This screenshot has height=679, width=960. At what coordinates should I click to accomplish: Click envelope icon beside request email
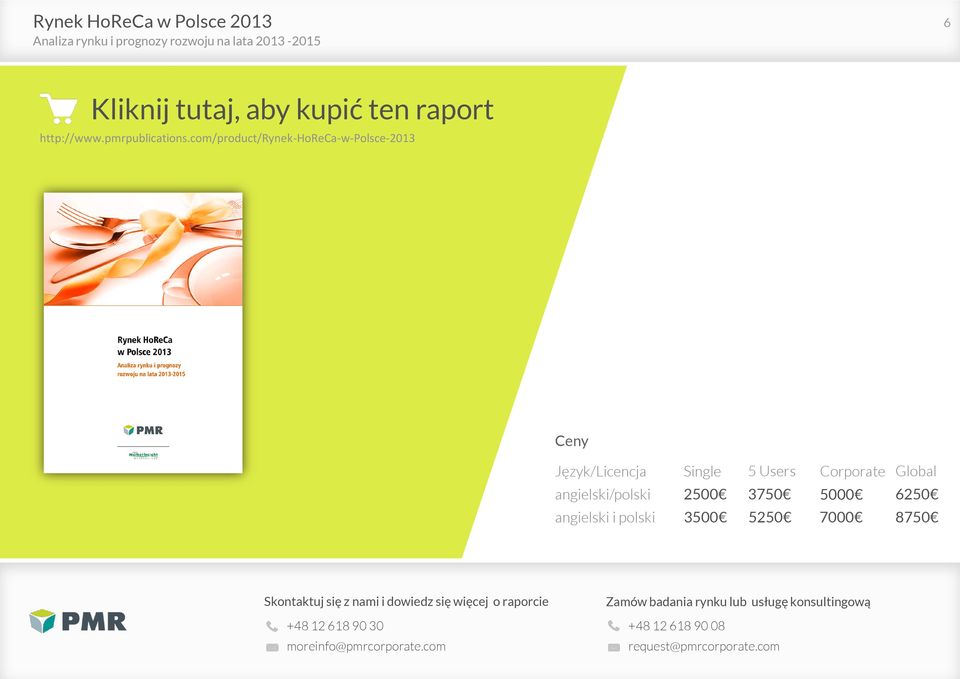point(613,647)
